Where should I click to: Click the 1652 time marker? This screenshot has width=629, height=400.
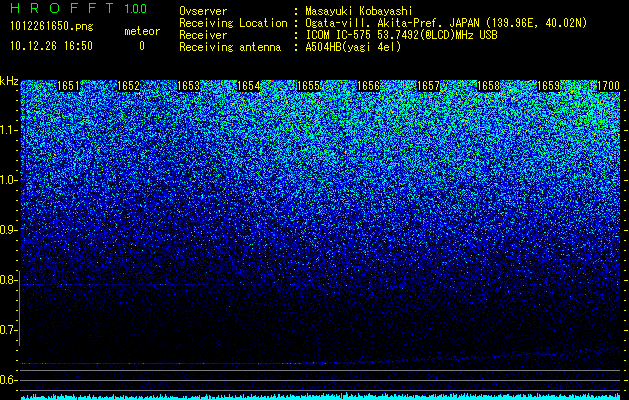tap(128, 86)
